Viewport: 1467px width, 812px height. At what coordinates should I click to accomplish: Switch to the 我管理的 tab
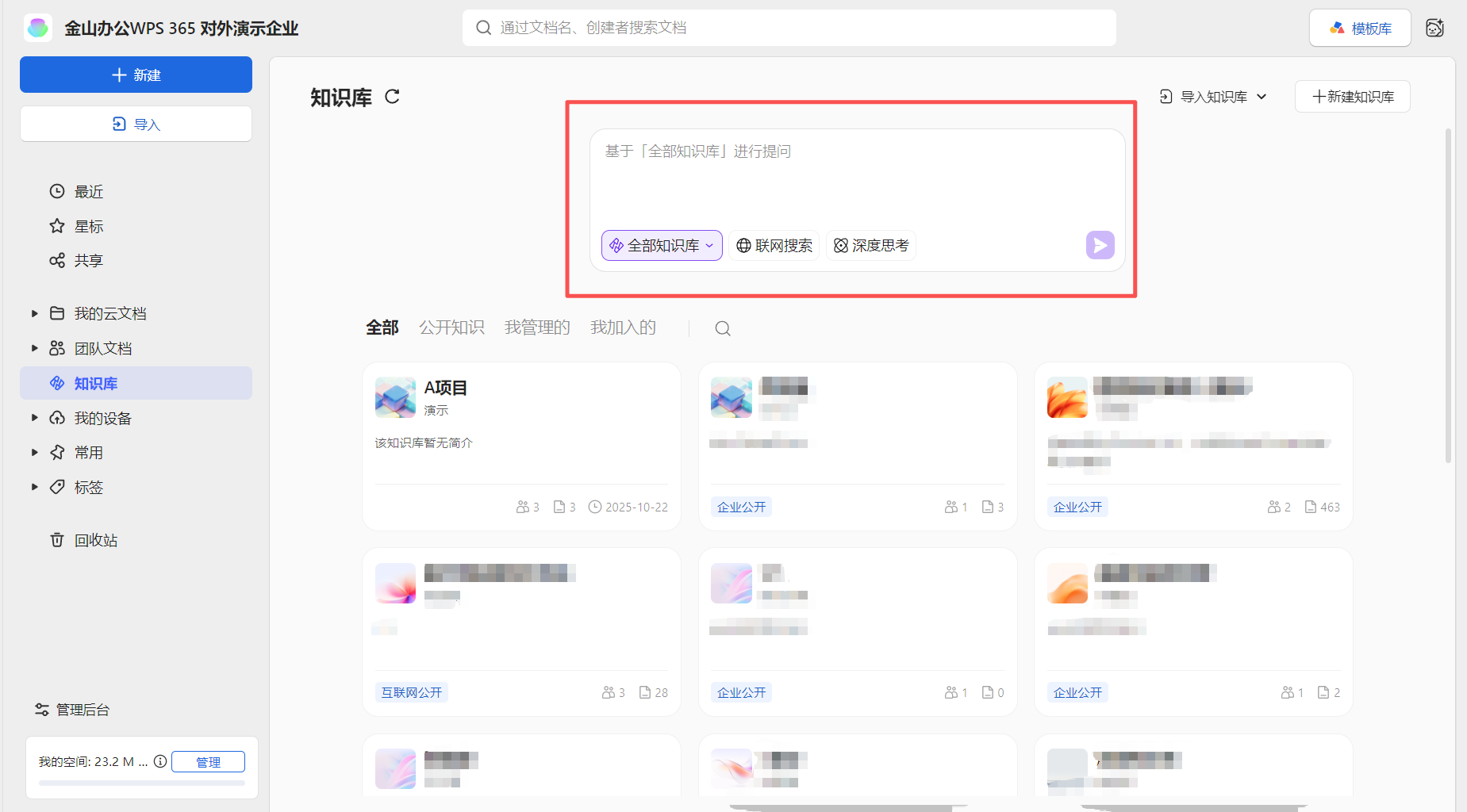[537, 327]
